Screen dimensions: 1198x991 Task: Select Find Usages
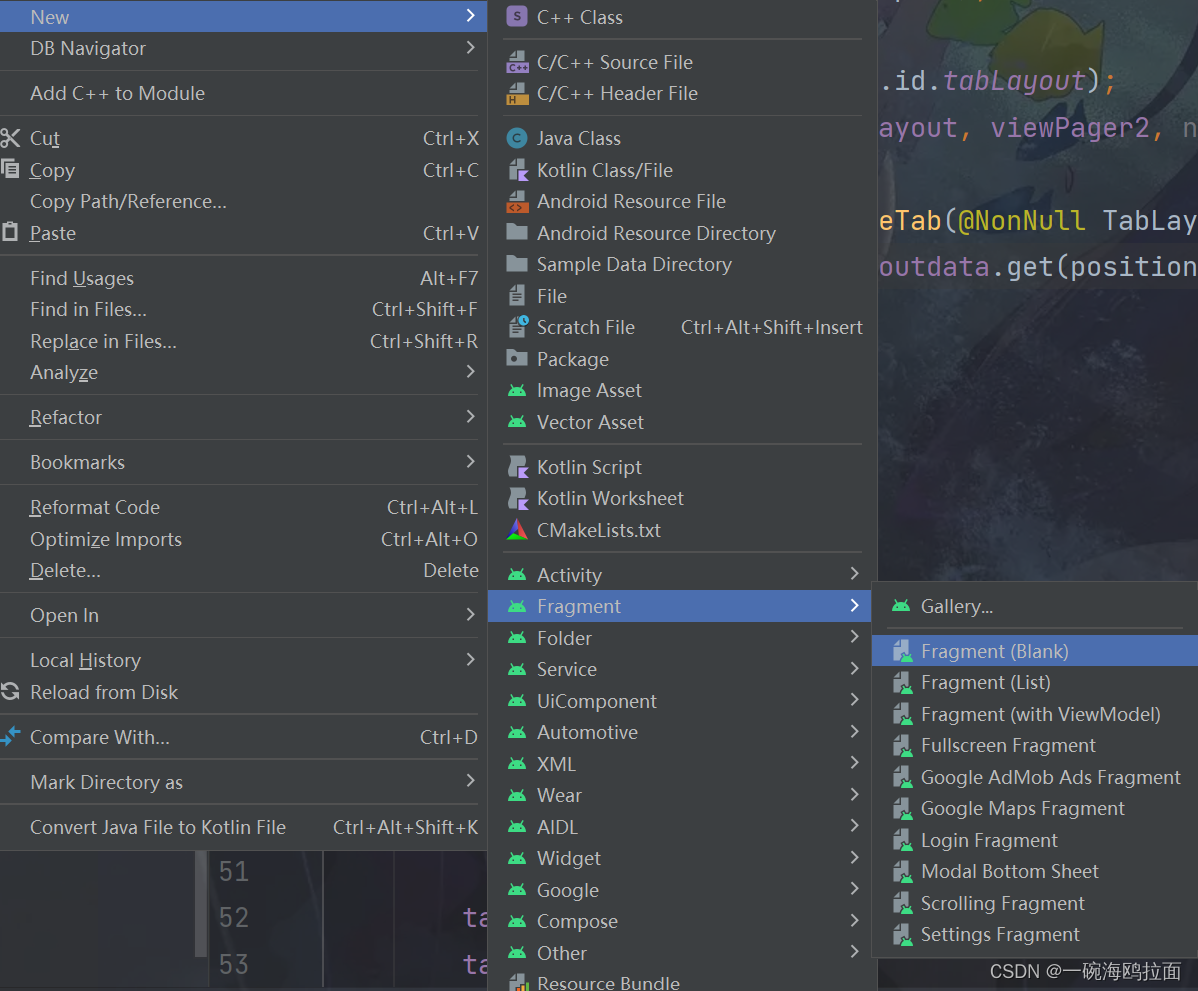pyautogui.click(x=243, y=278)
